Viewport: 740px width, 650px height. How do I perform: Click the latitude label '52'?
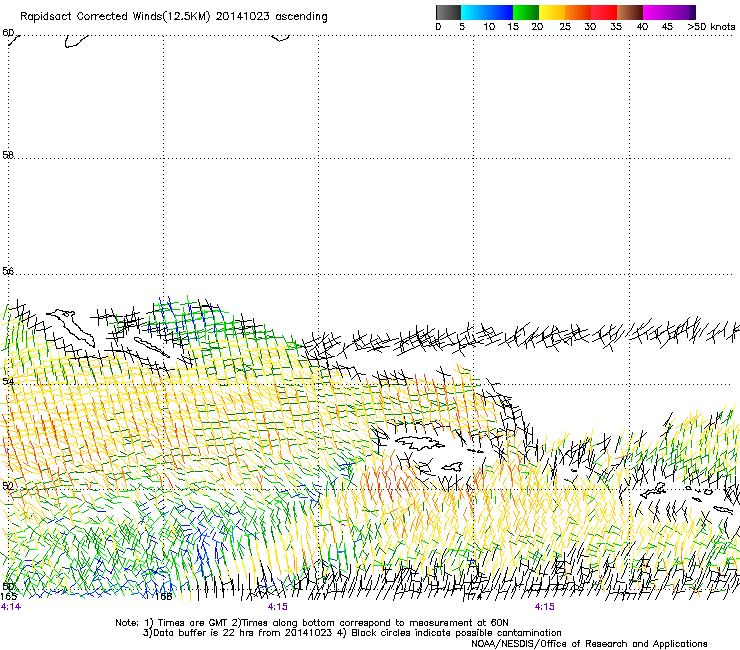coord(8,486)
